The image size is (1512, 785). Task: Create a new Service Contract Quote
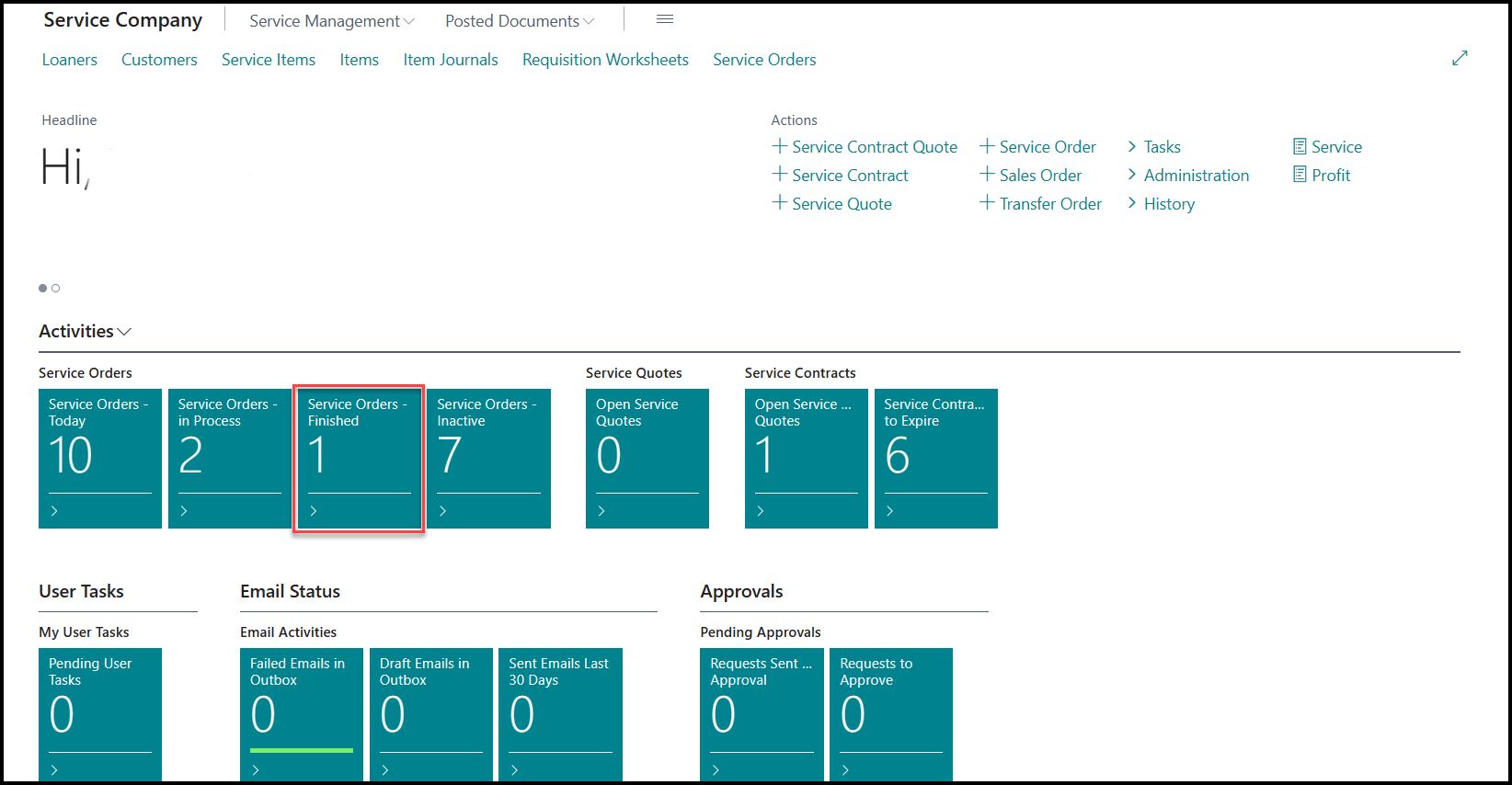click(875, 147)
